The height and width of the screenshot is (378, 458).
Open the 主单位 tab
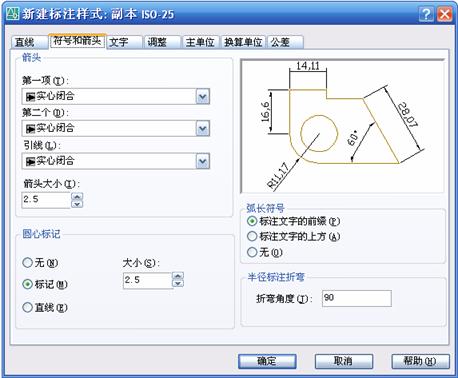pyautogui.click(x=200, y=42)
